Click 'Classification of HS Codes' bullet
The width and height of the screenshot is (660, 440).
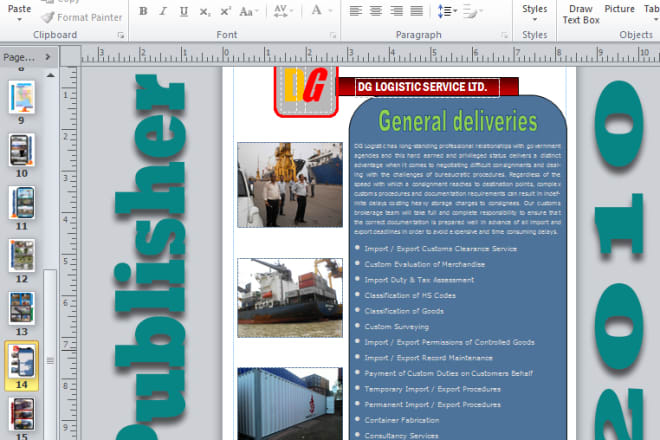point(410,296)
